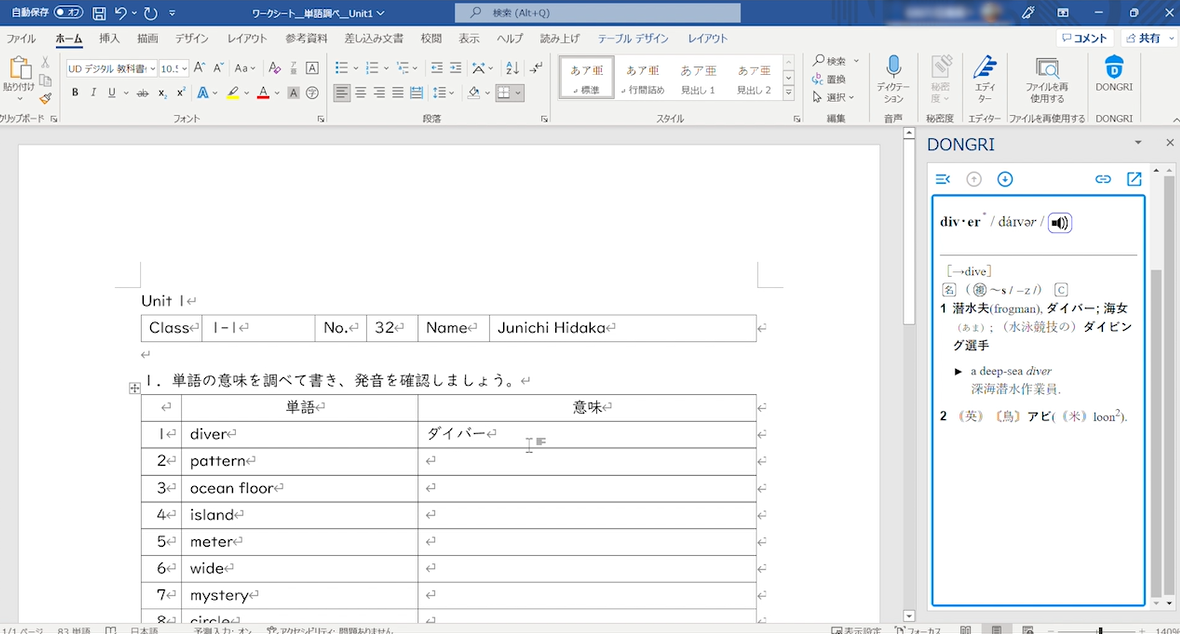Apply the 標準 style

click(x=586, y=78)
